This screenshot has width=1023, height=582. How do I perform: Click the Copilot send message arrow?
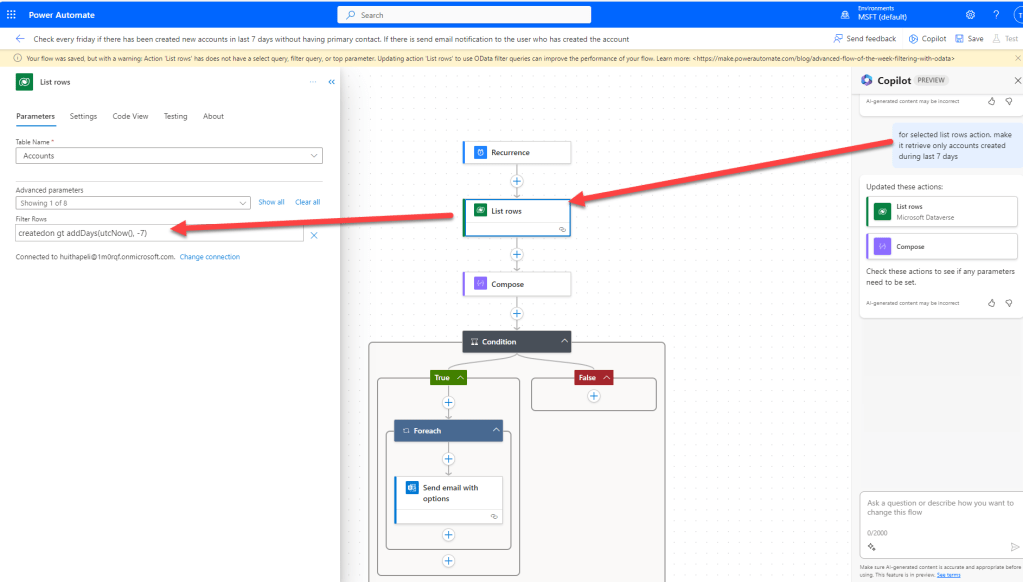coord(1015,547)
